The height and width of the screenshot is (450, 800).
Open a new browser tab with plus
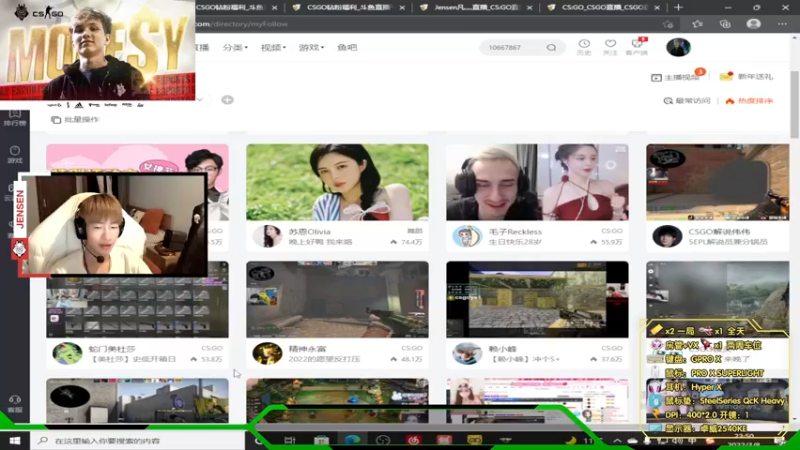tap(678, 8)
